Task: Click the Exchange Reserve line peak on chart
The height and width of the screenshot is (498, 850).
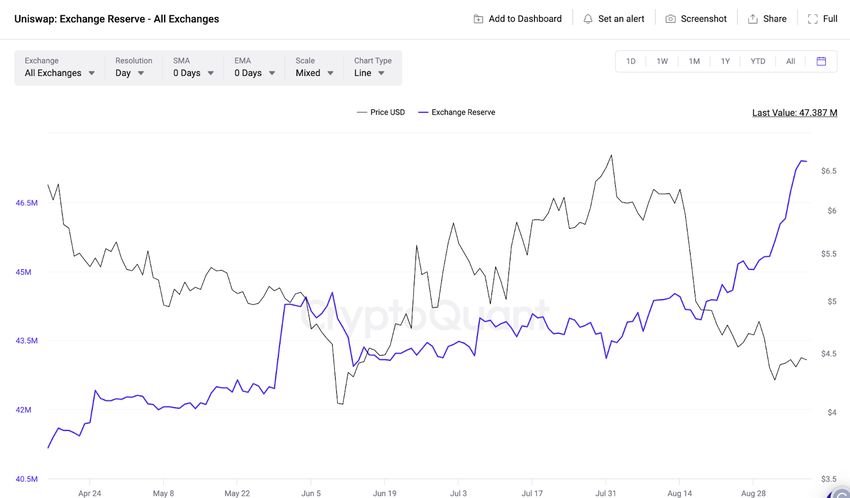Action: [x=801, y=160]
